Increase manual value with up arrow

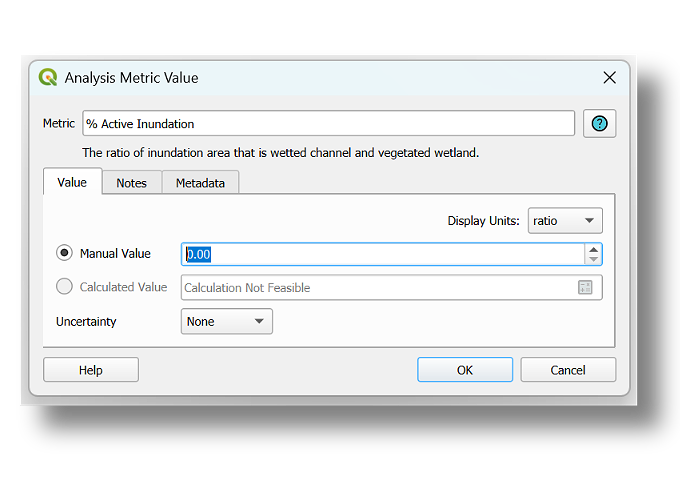click(593, 249)
